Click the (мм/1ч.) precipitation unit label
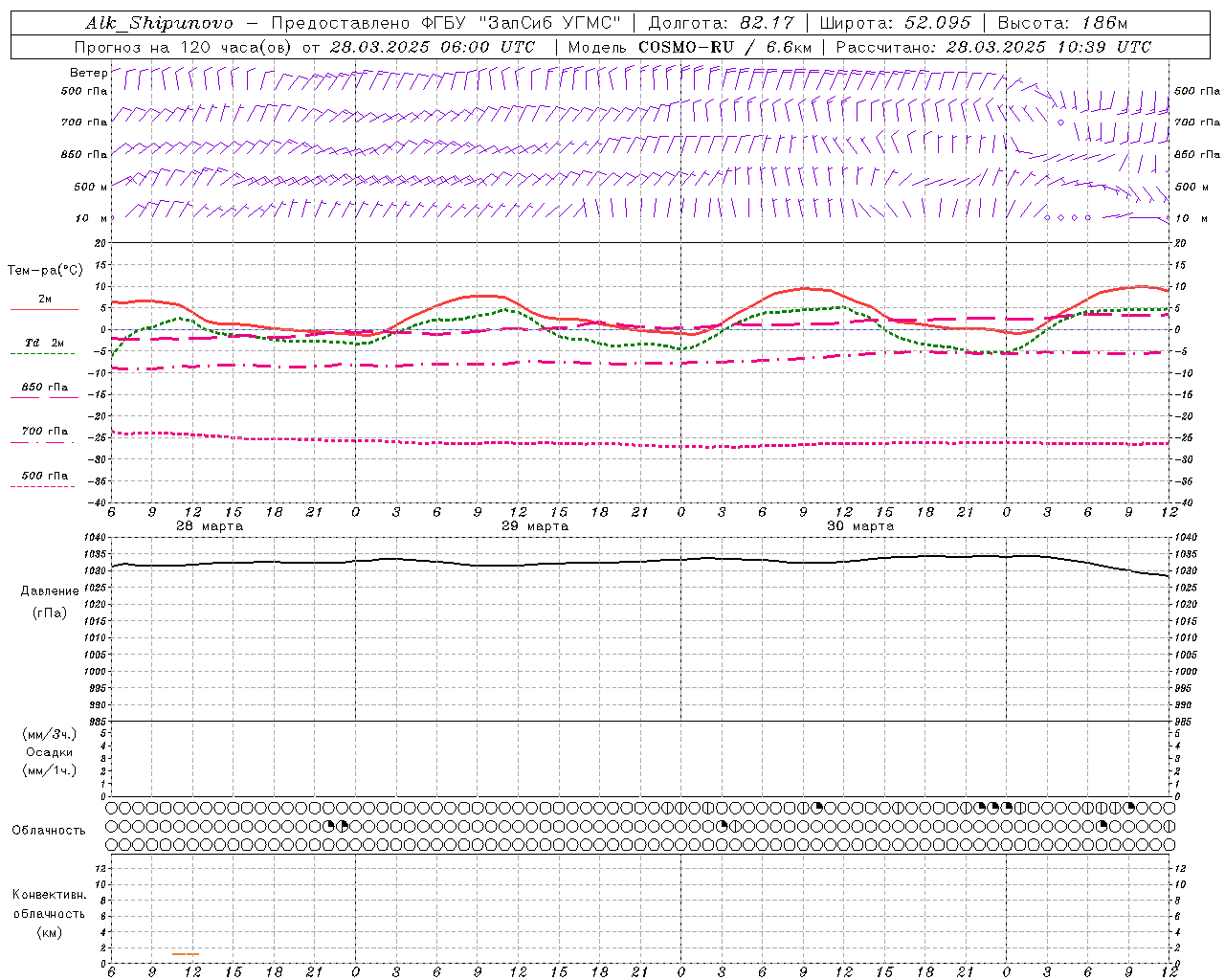1225x980 pixels. click(x=50, y=770)
